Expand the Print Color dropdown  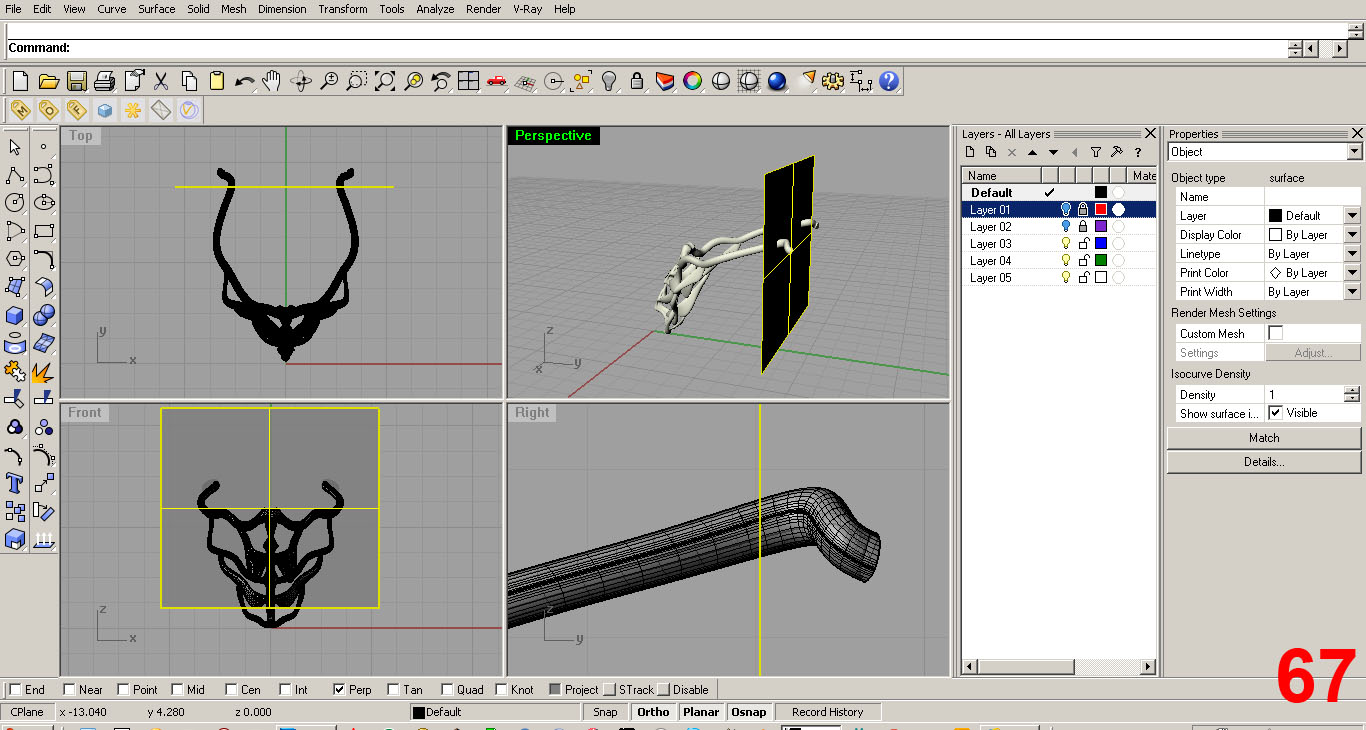point(1352,273)
